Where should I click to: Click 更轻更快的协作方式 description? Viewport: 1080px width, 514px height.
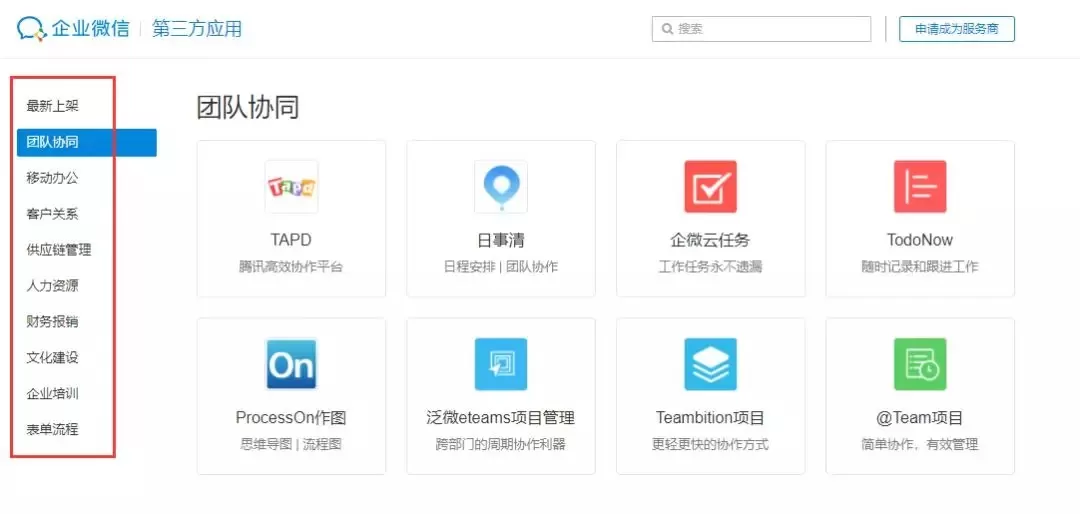pyautogui.click(x=710, y=444)
